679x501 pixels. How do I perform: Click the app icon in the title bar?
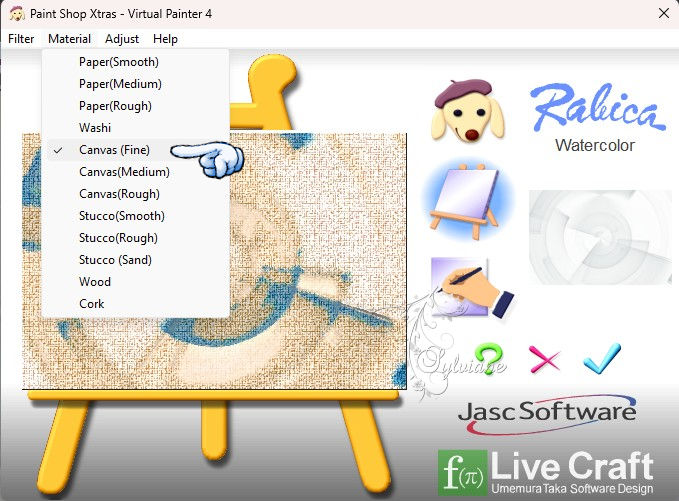tap(17, 13)
